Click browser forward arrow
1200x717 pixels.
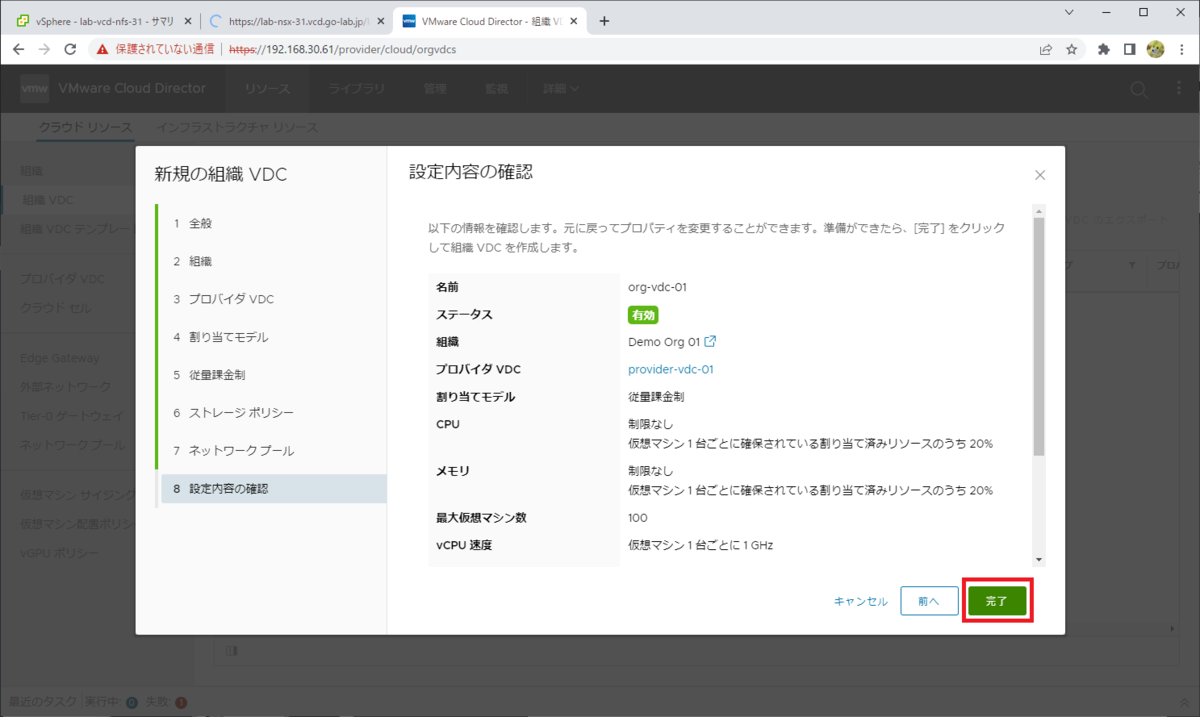(44, 49)
